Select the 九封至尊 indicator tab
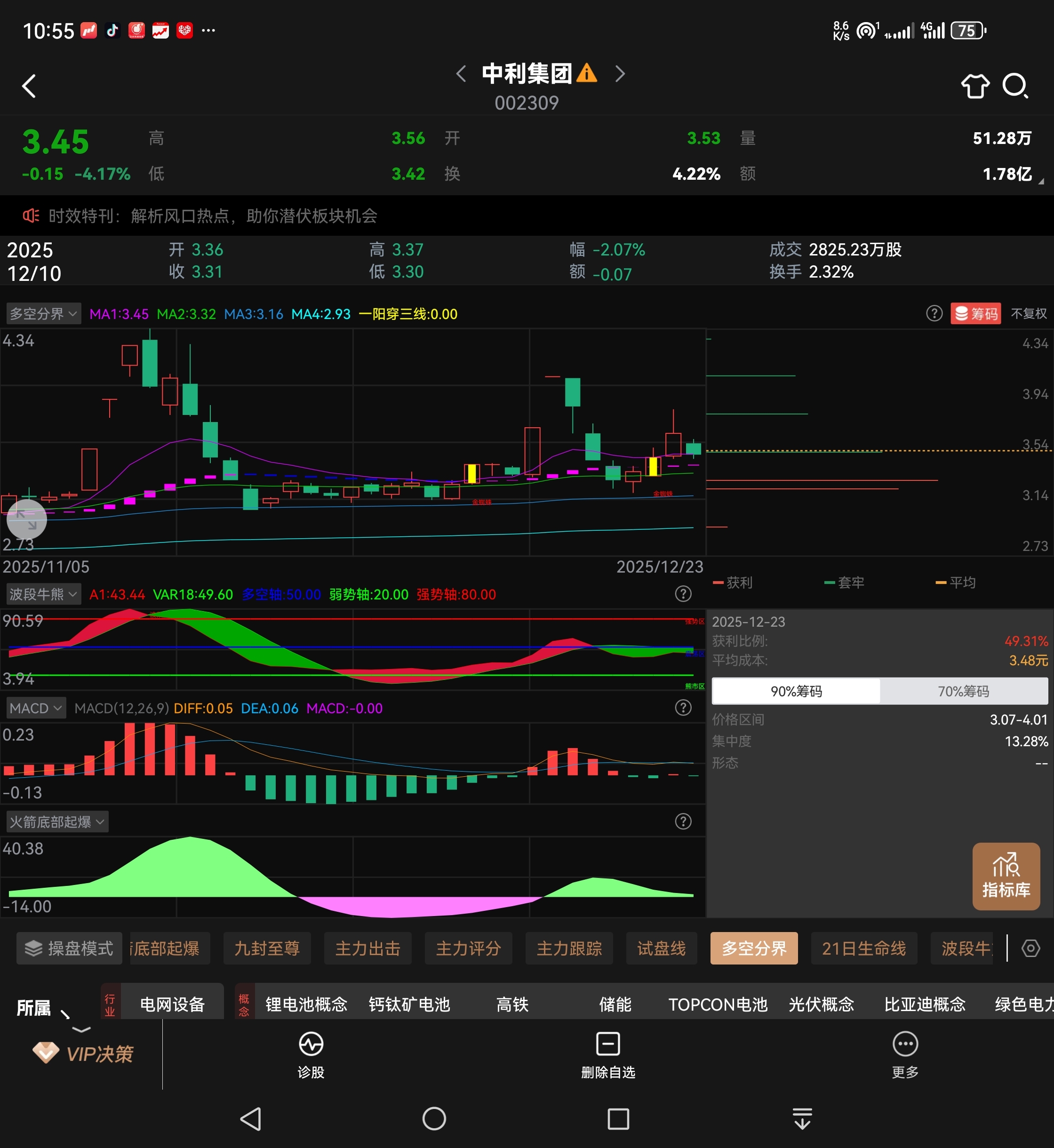The height and width of the screenshot is (1148, 1054). pos(267,949)
